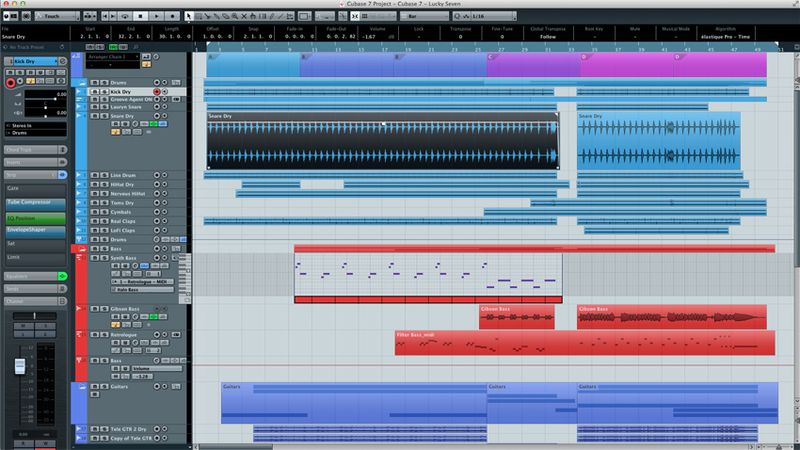Toggle Strip section bypass button
800x450 pixels.
click(x=62, y=175)
